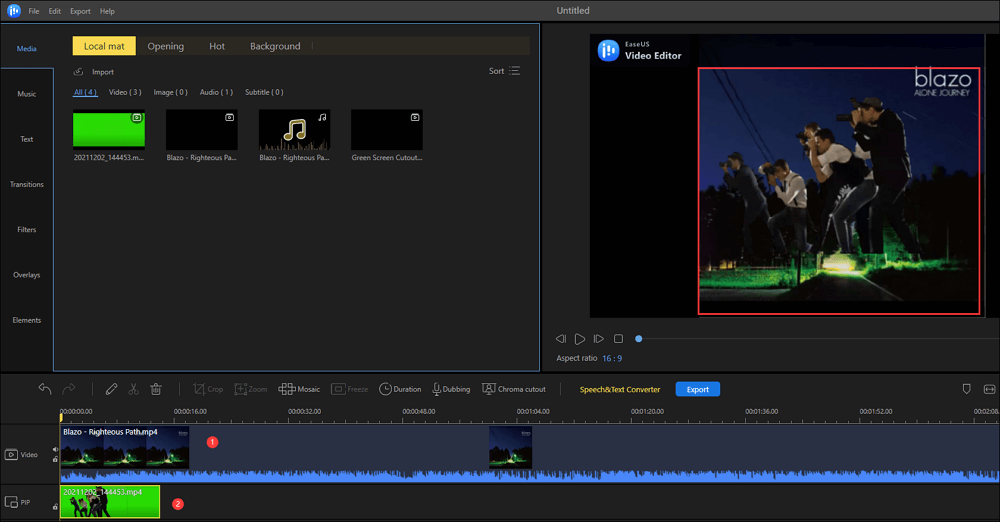Click the Delete trash can icon
This screenshot has height=522, width=1000.
click(x=156, y=389)
